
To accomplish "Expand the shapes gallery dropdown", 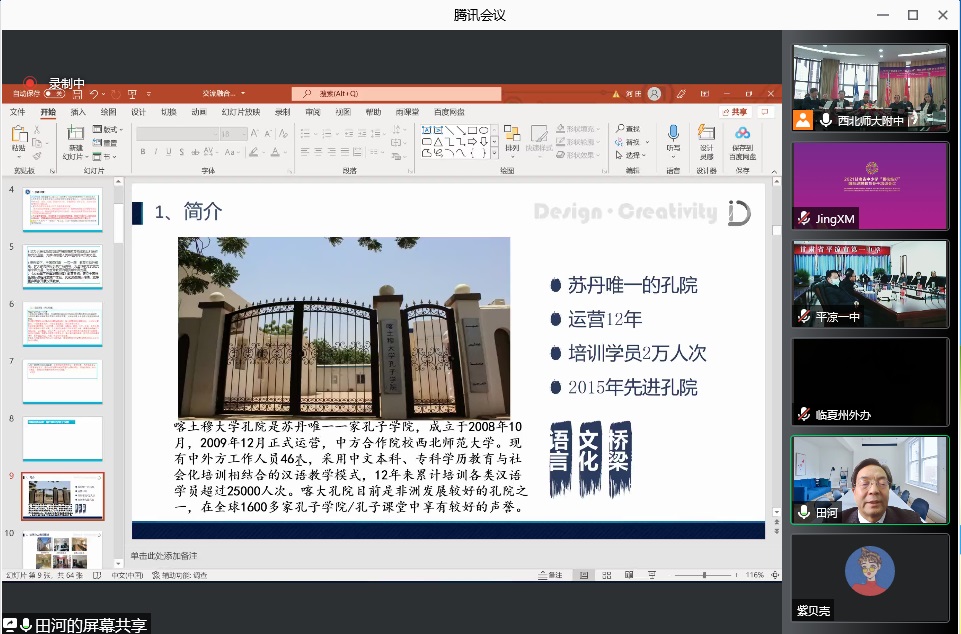I will pos(494,154).
